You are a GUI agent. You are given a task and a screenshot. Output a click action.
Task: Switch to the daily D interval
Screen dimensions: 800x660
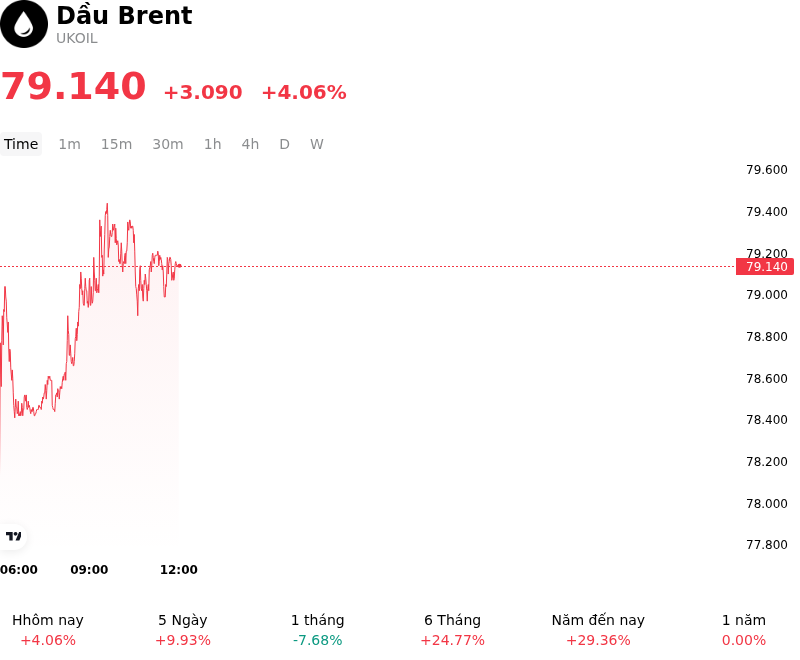284,144
